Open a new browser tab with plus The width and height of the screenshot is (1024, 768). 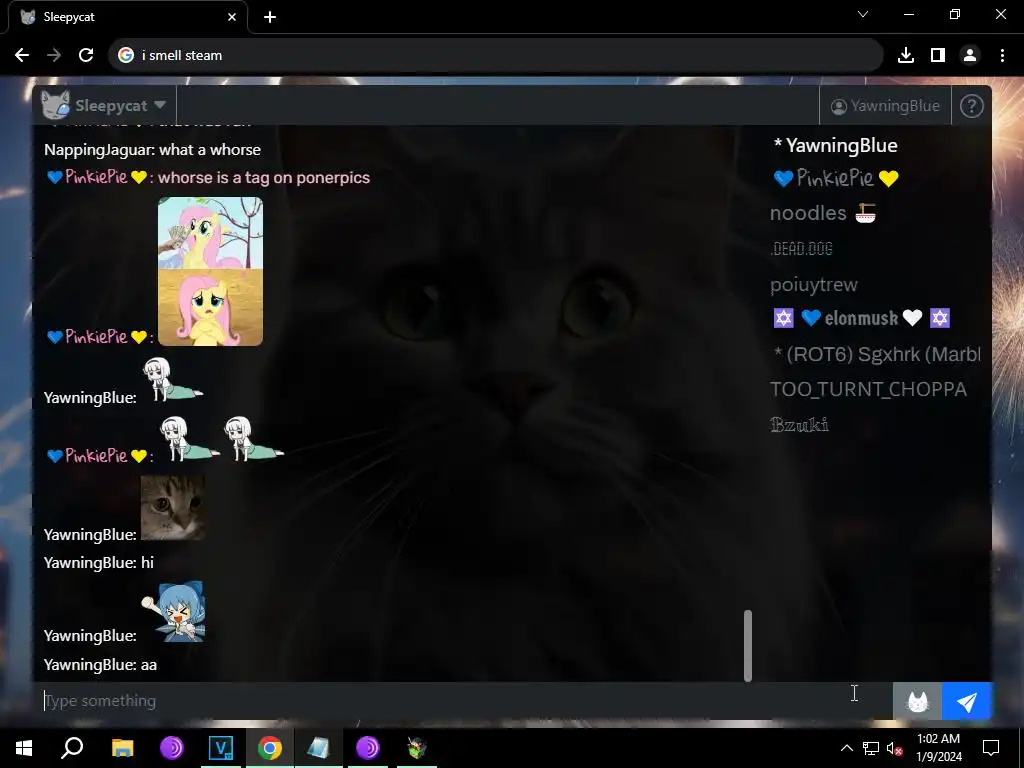pyautogui.click(x=270, y=17)
